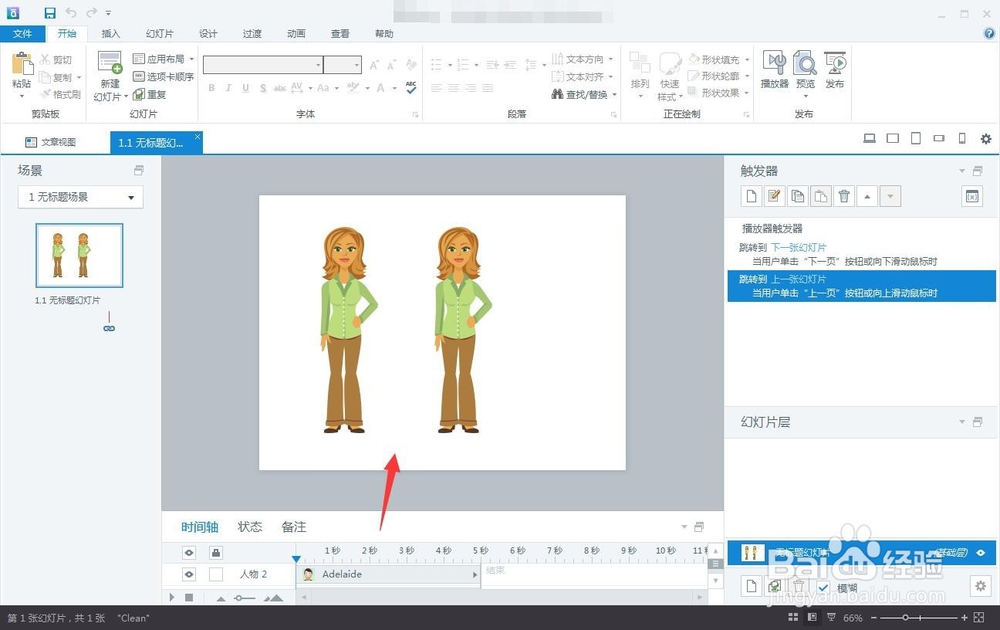Click the Publish (发布) icon
The width and height of the screenshot is (1000, 630).
pyautogui.click(x=834, y=64)
